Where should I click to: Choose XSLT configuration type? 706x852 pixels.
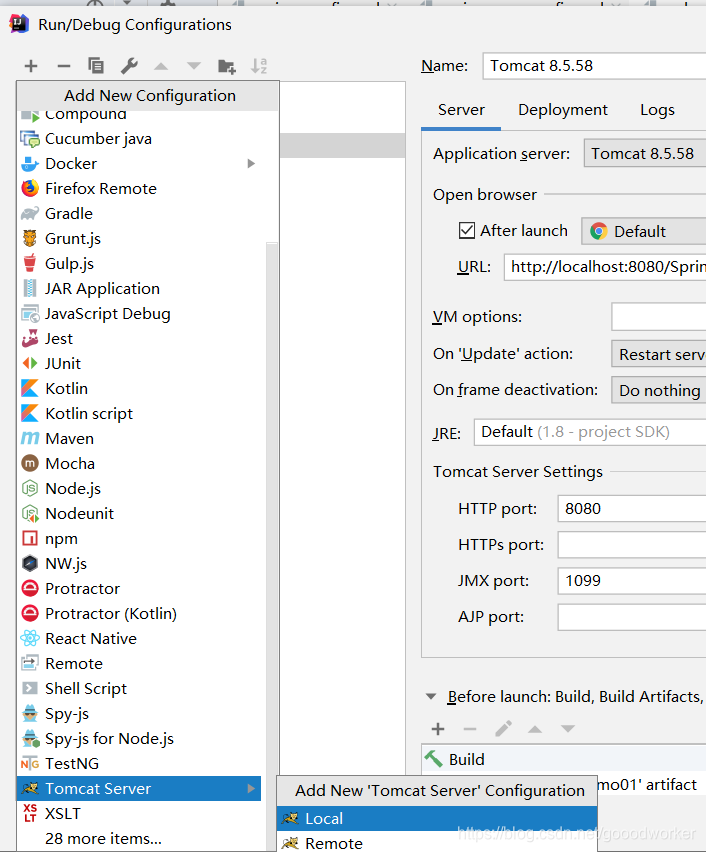pyautogui.click(x=139, y=813)
